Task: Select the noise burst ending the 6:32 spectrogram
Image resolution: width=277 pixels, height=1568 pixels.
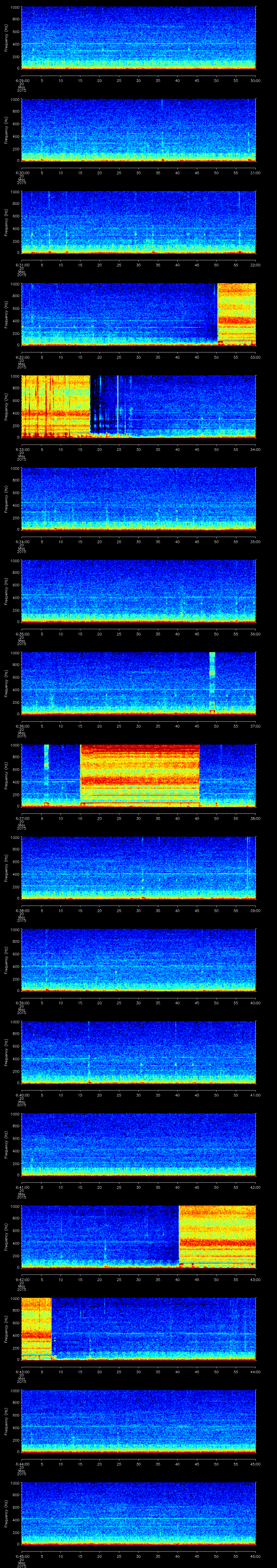Action: tap(236, 314)
